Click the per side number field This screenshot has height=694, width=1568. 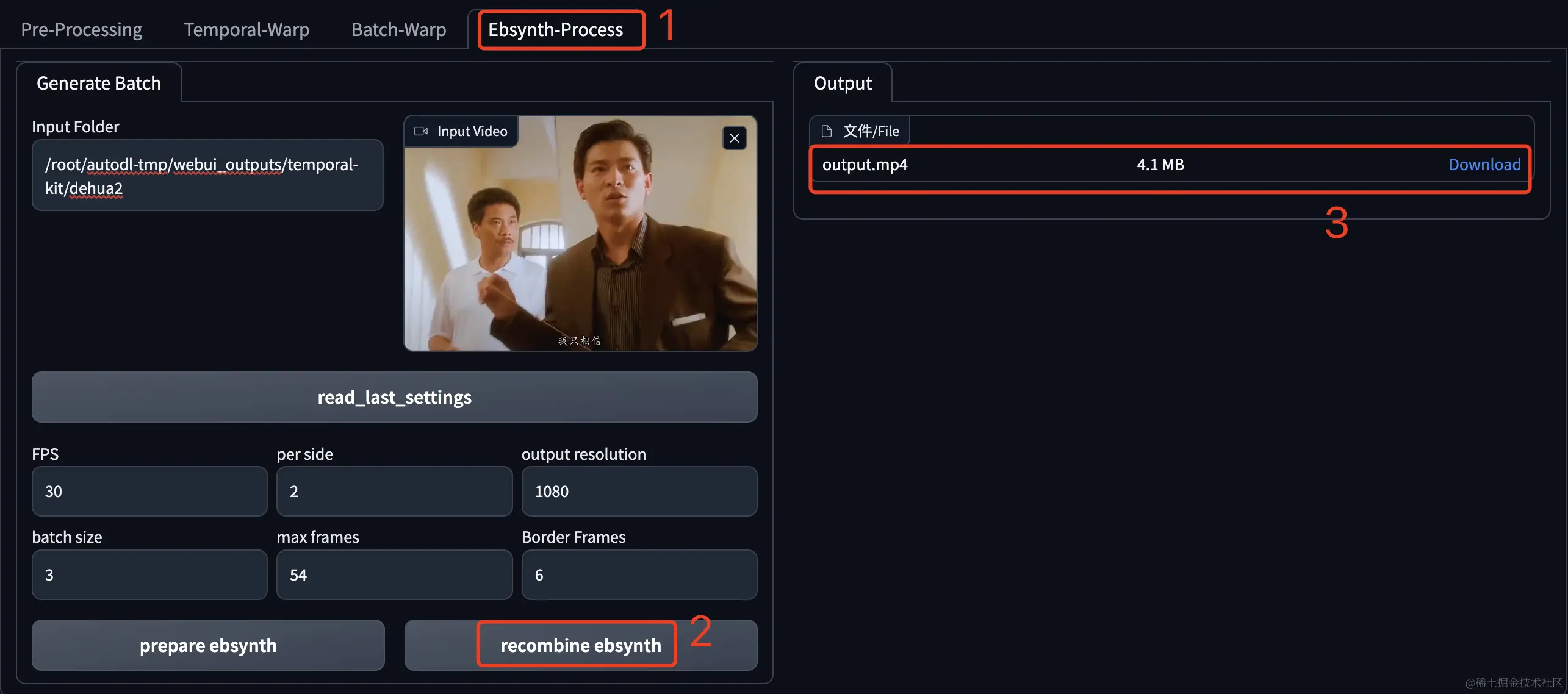tap(394, 492)
